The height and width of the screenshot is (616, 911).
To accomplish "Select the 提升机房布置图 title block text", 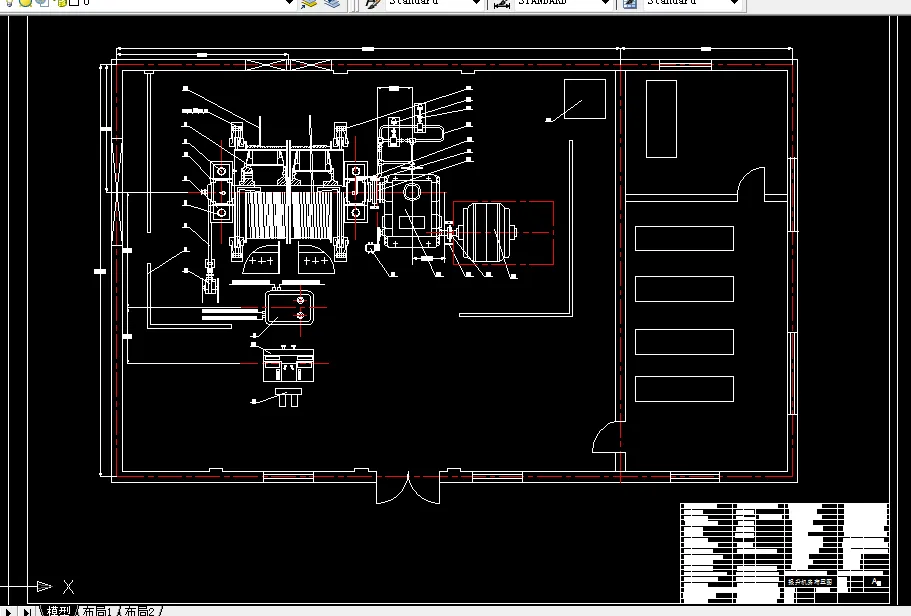I will click(810, 582).
